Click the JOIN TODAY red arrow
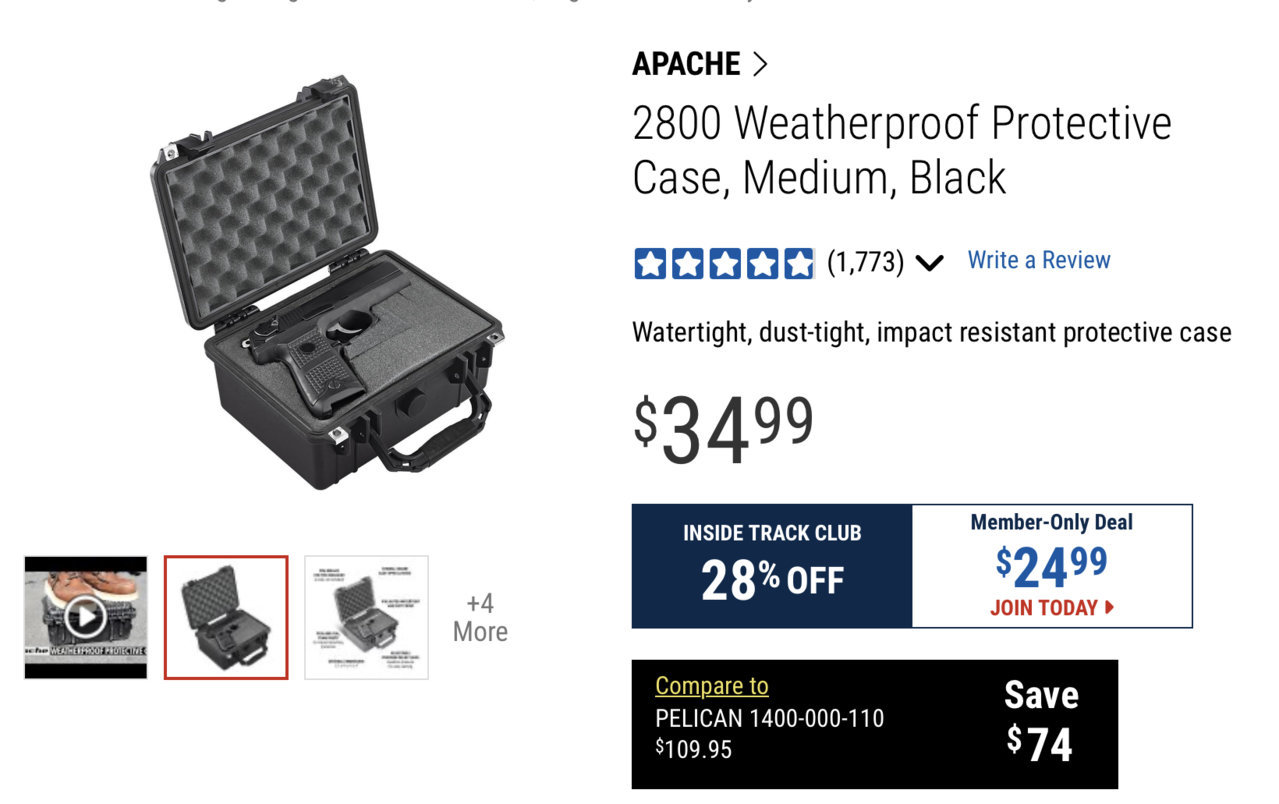 [x=1109, y=608]
